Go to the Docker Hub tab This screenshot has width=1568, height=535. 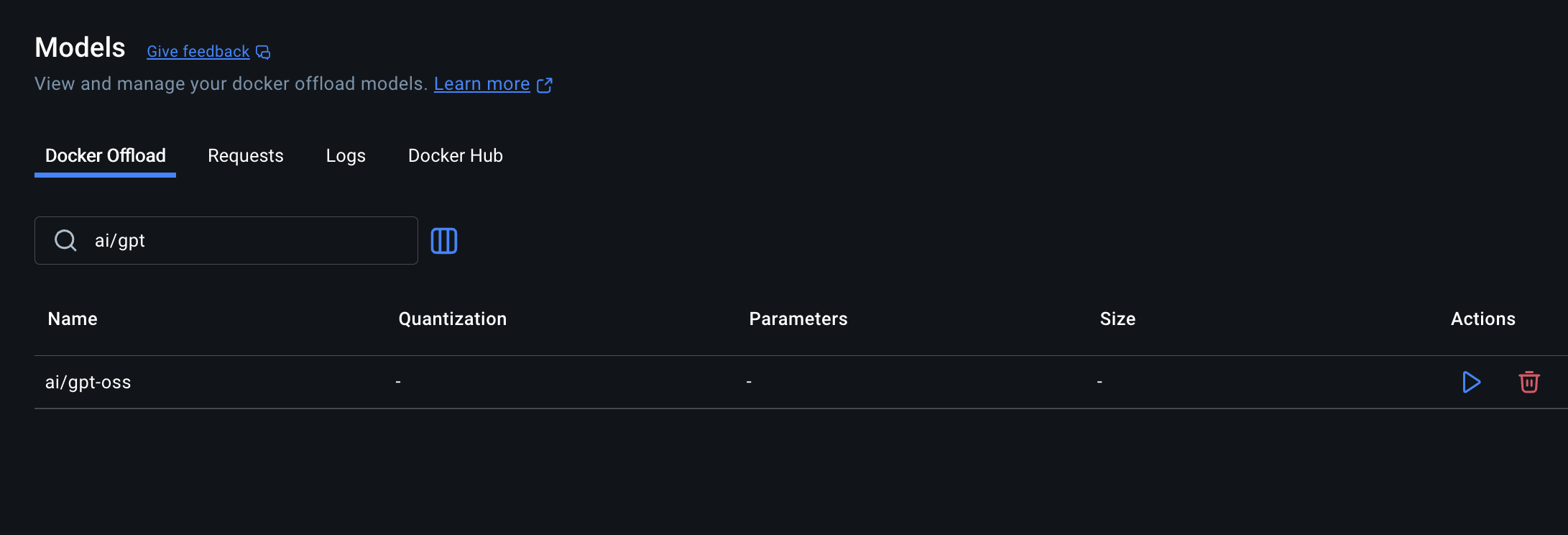click(x=456, y=155)
